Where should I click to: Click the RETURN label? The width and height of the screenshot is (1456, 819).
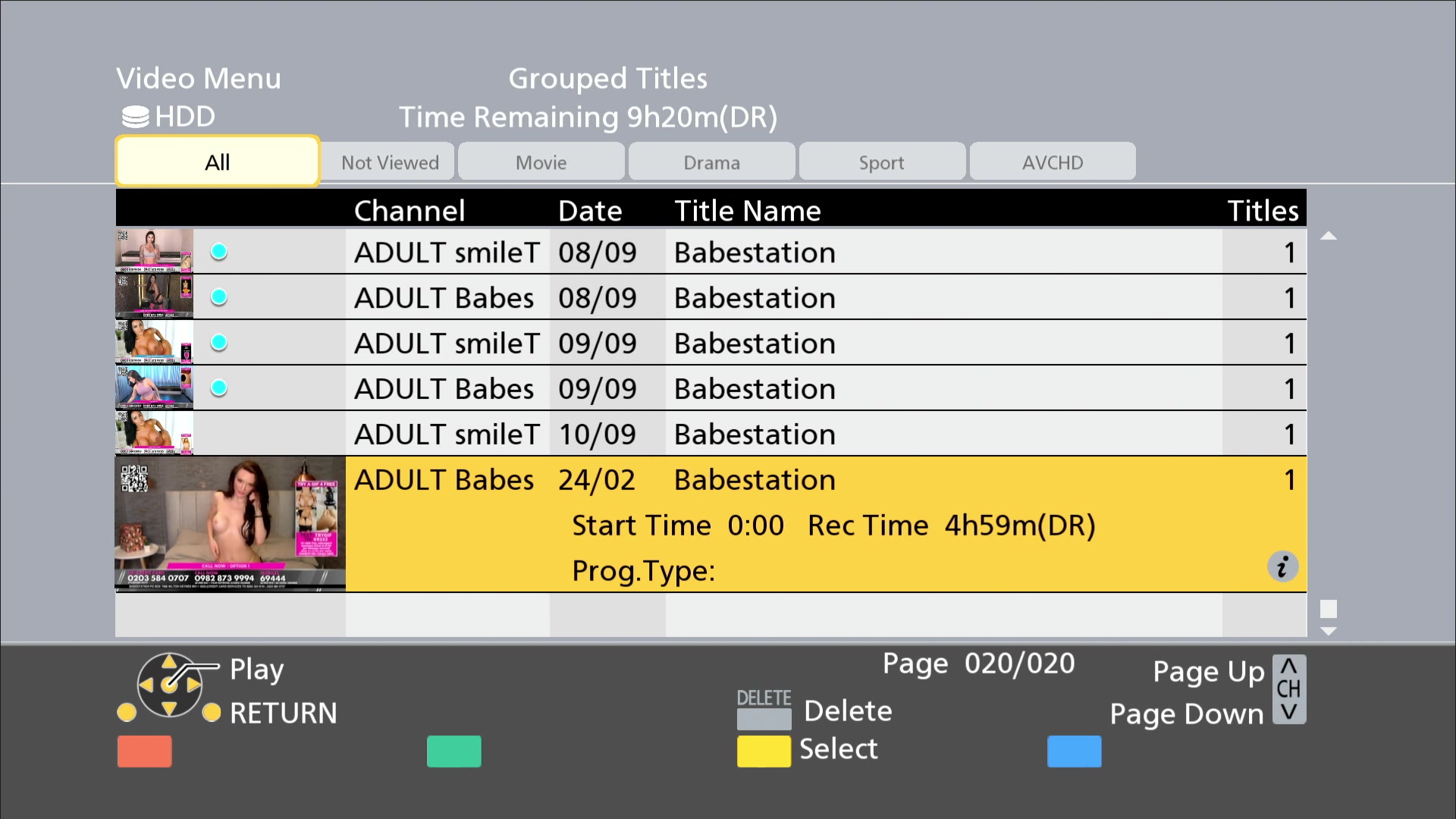click(x=284, y=713)
